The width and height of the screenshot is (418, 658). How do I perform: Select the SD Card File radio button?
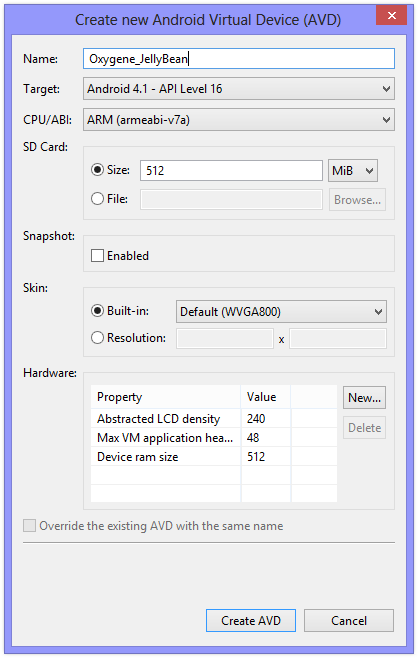(x=97, y=198)
